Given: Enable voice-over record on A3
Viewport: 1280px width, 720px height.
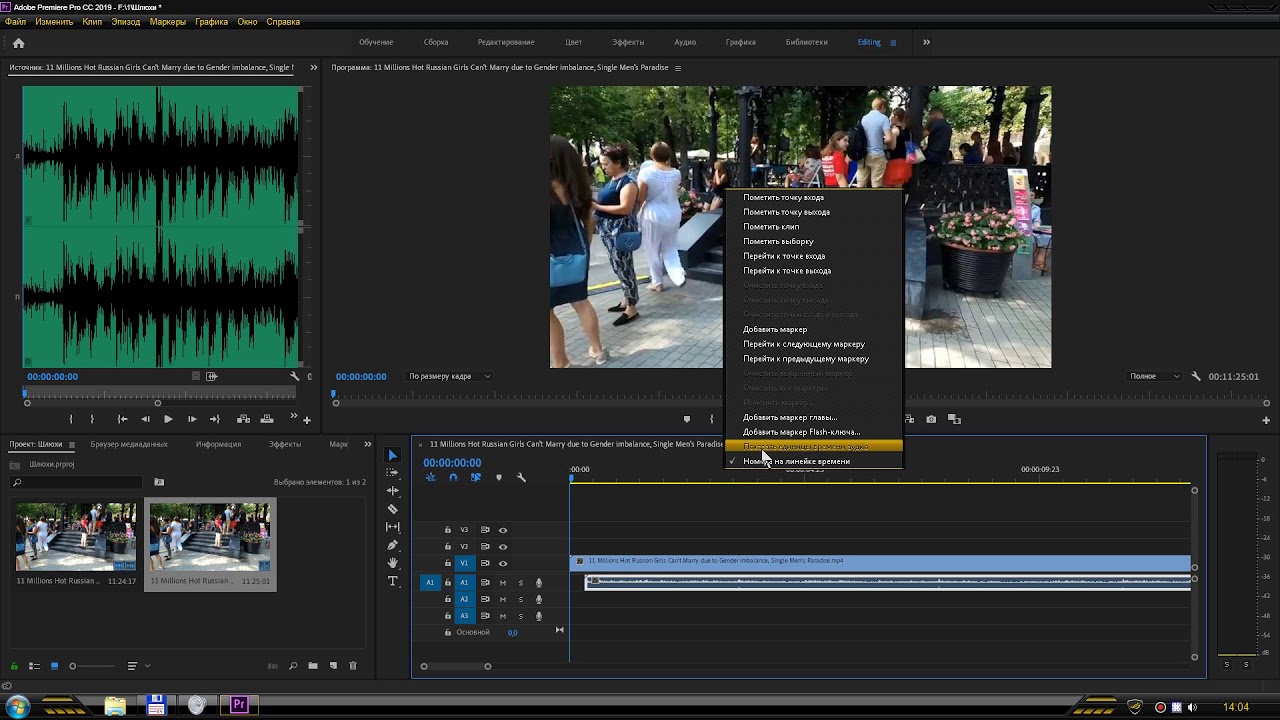Looking at the screenshot, I should point(539,616).
